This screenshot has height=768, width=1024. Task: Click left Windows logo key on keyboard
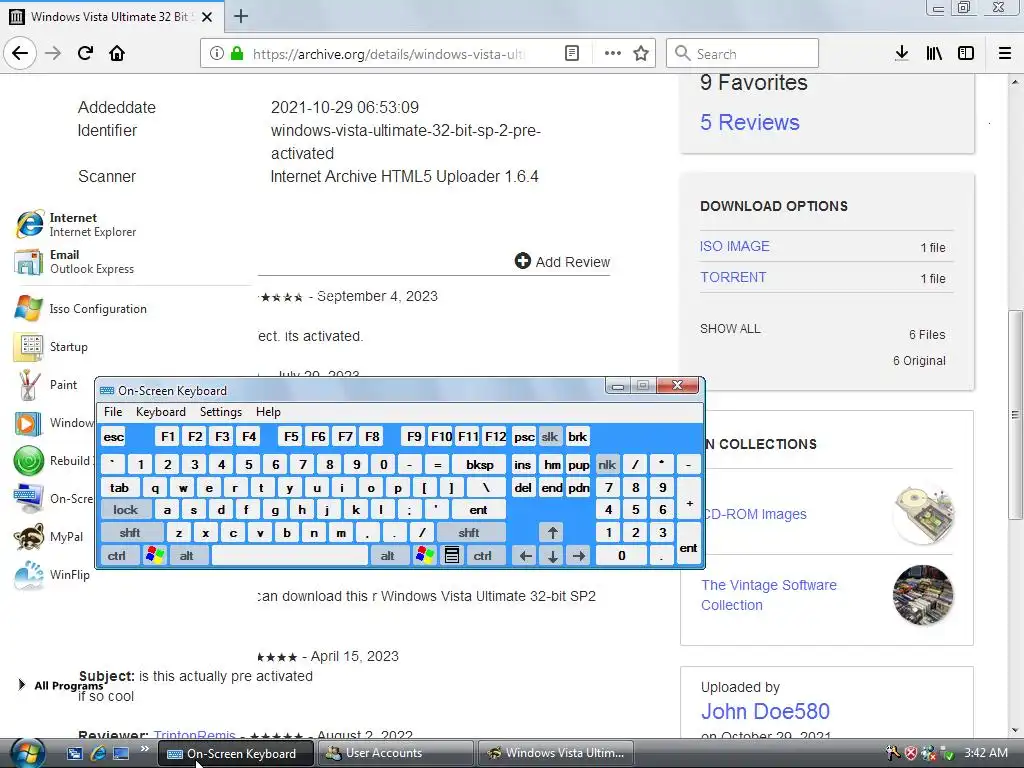[155, 556]
